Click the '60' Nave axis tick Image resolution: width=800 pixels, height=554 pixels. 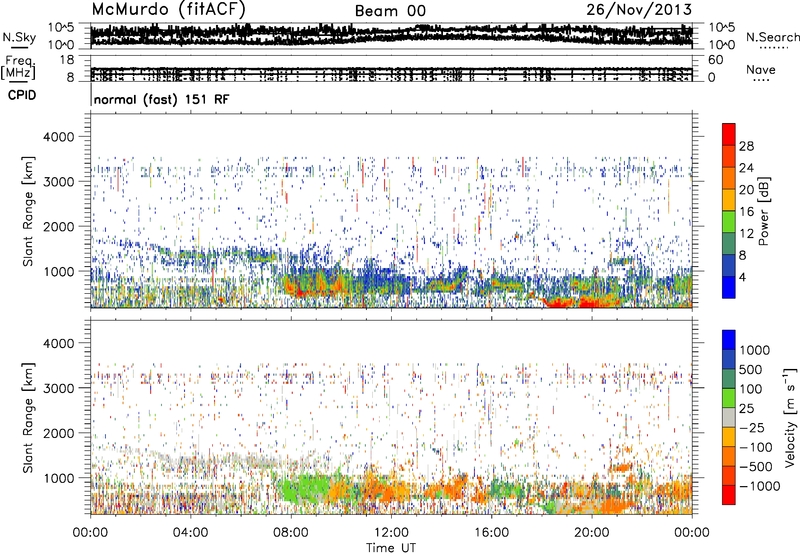[x=715, y=60]
